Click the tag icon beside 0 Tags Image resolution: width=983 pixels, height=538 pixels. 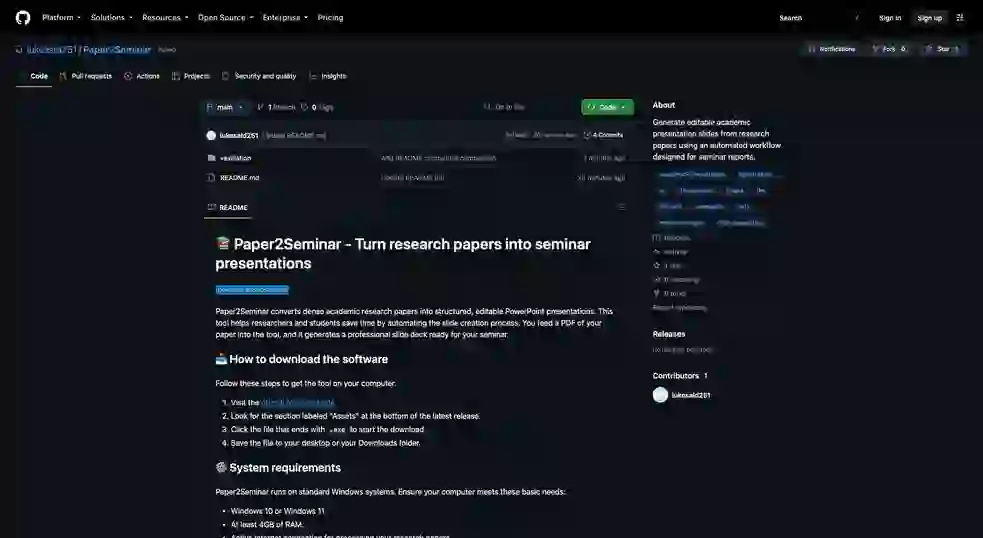click(x=305, y=107)
